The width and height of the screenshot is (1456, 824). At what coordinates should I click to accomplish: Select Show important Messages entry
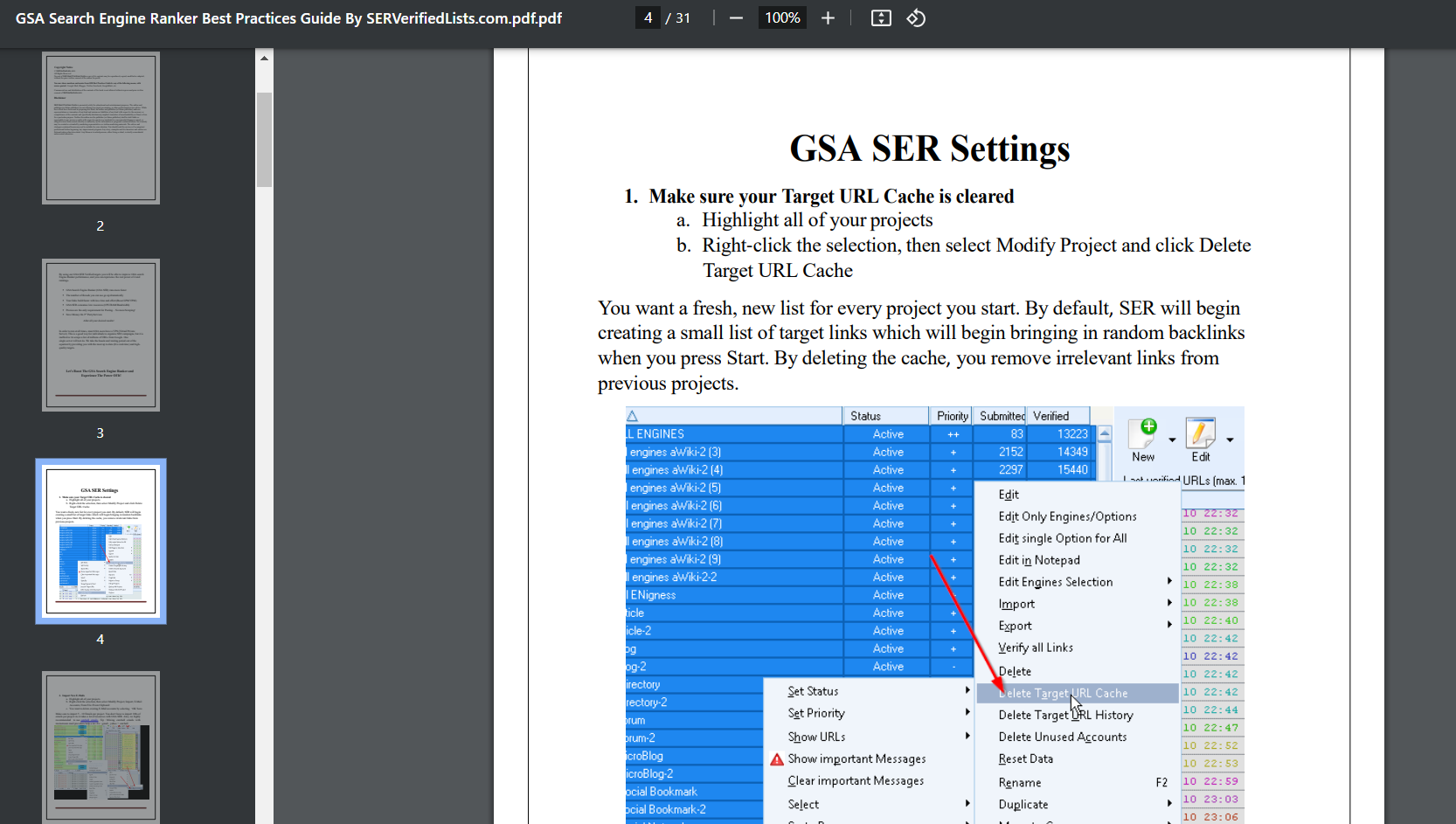(869, 758)
